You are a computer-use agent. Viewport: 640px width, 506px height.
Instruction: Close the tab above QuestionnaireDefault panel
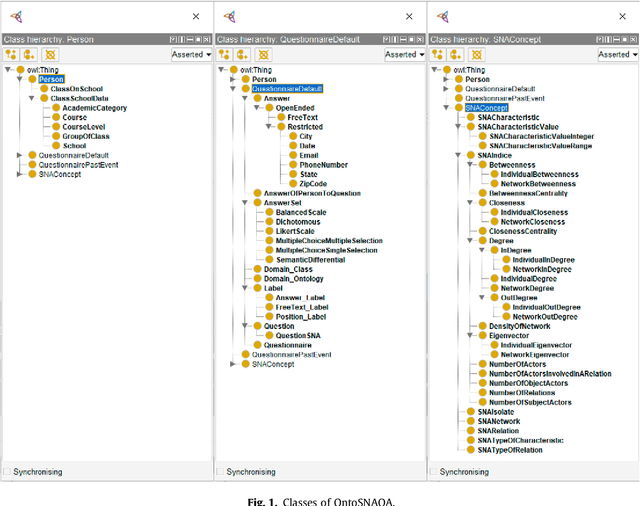click(409, 16)
